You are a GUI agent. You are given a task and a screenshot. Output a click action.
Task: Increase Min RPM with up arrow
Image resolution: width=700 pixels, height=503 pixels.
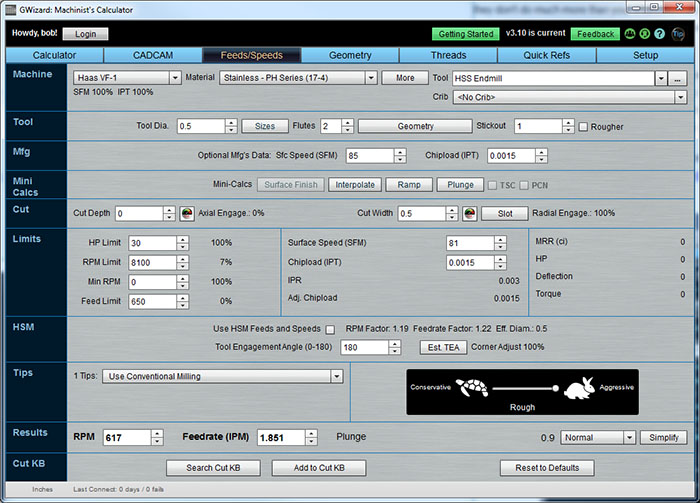coord(182,279)
